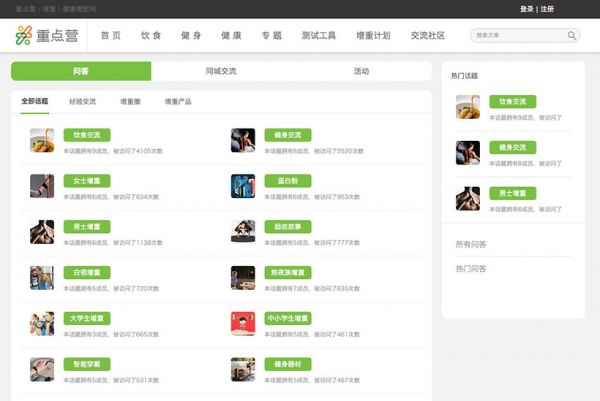Click the 重点营 site logo
The height and width of the screenshot is (401, 600).
coord(46,35)
